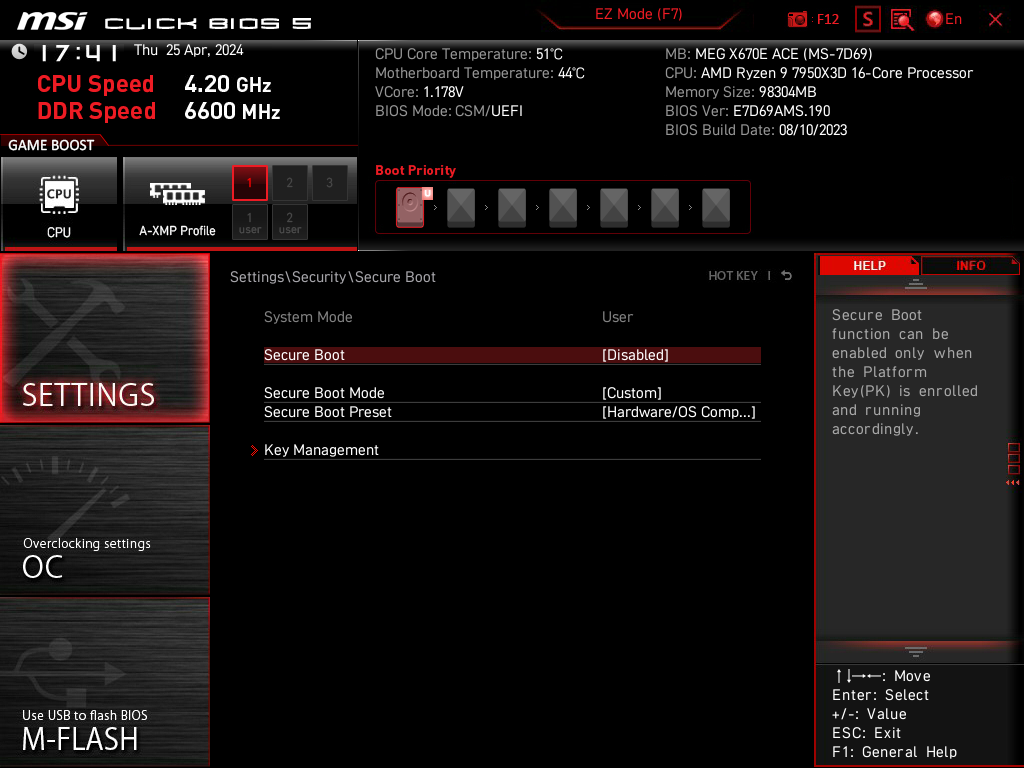Viewport: 1024px width, 768px height.
Task: Click the DDR Speed 6600 MHz readout
Action: tap(159, 111)
